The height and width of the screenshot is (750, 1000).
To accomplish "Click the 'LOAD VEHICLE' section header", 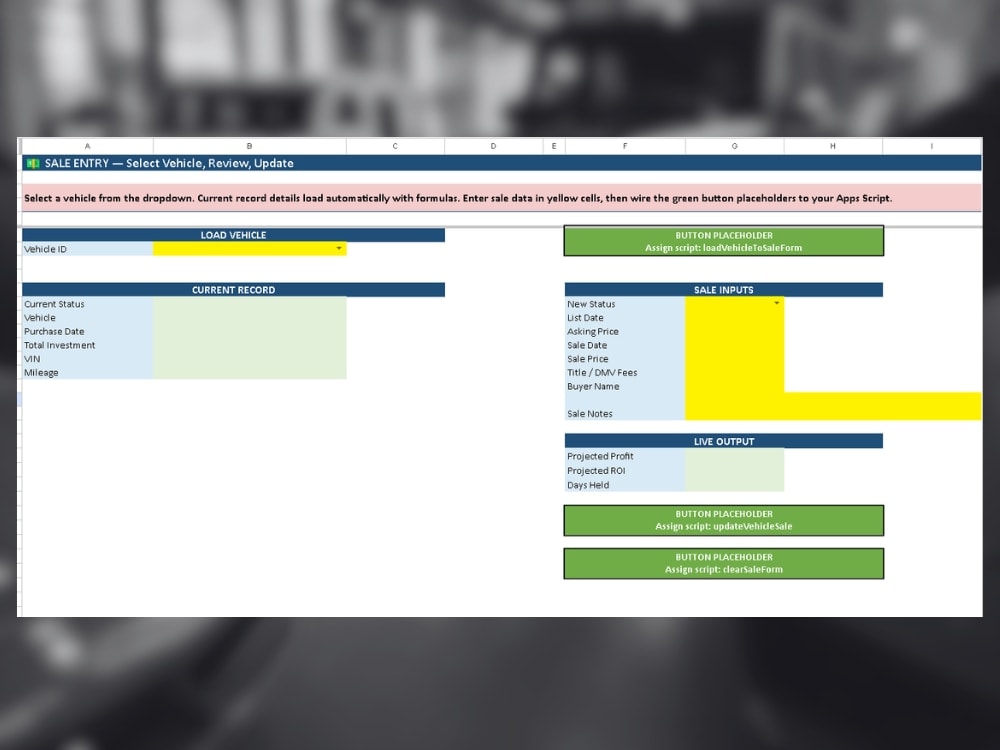I will point(233,235).
